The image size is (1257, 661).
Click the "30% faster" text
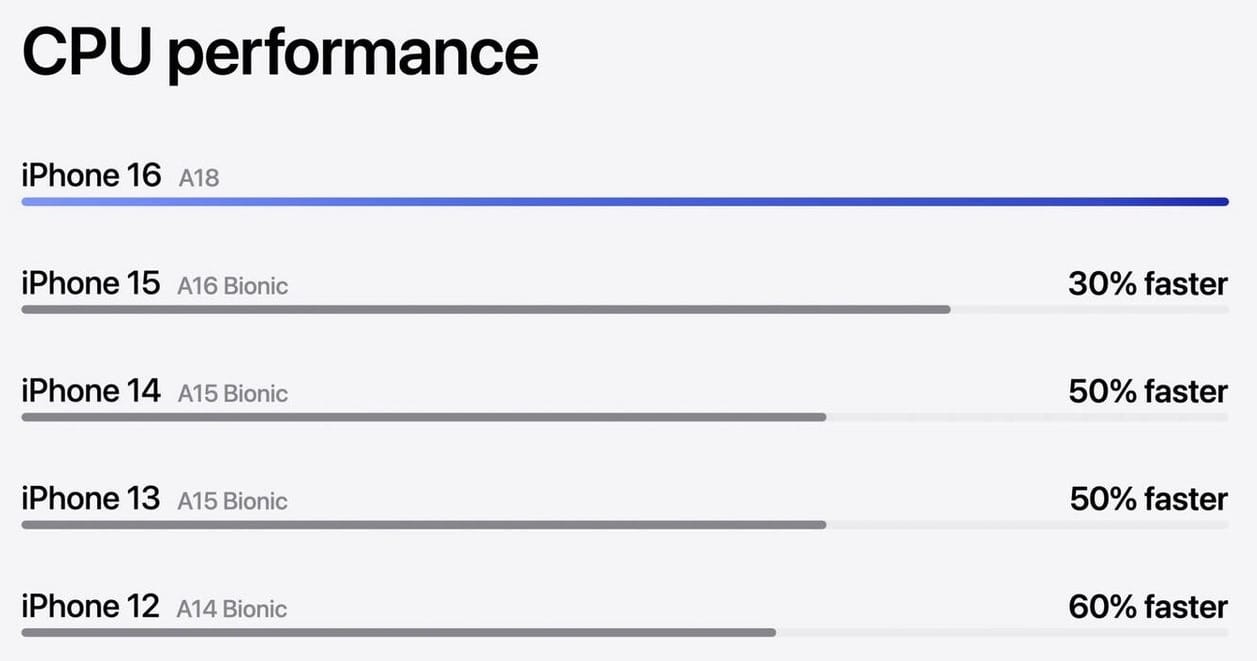tap(1148, 284)
